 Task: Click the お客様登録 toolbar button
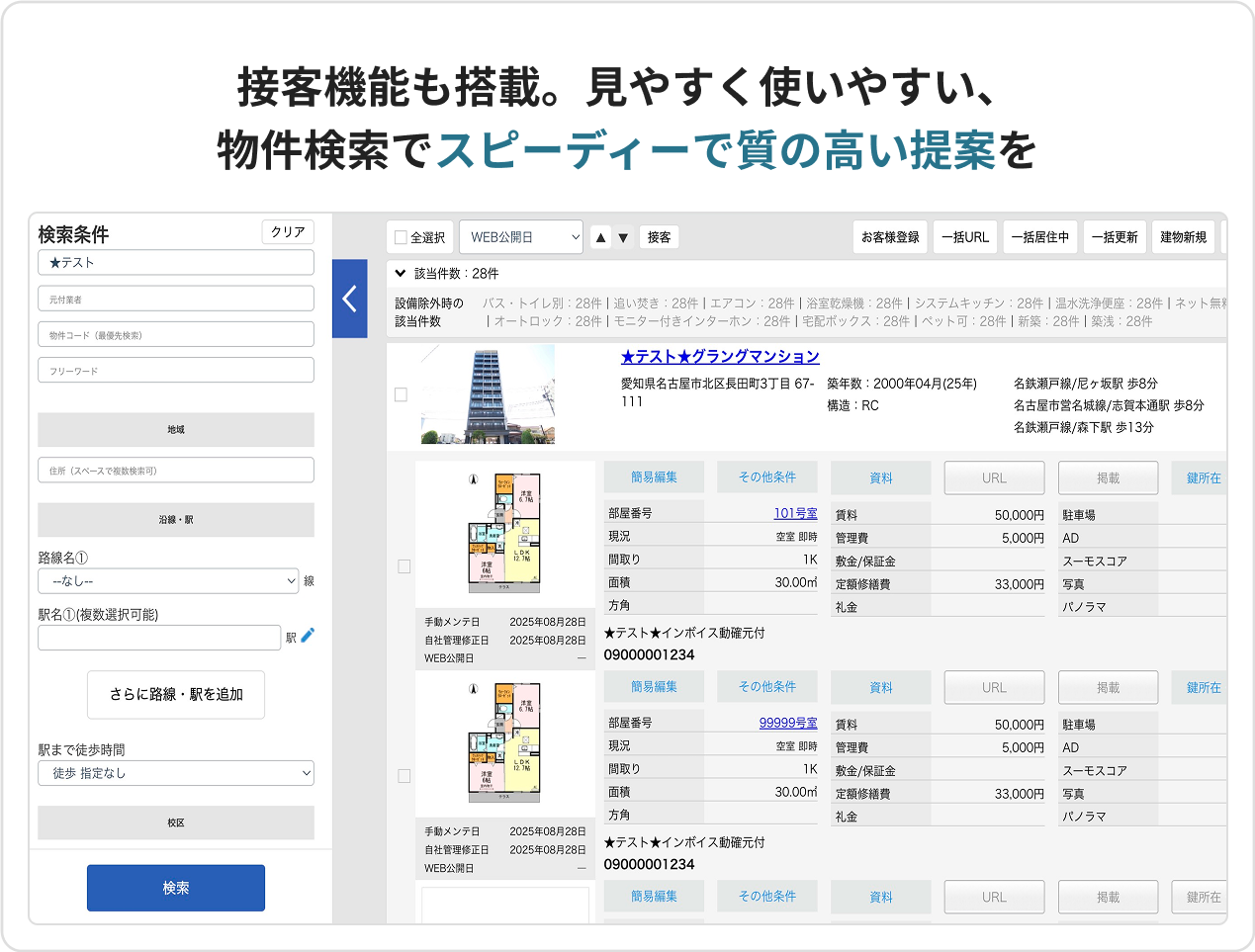(x=890, y=237)
